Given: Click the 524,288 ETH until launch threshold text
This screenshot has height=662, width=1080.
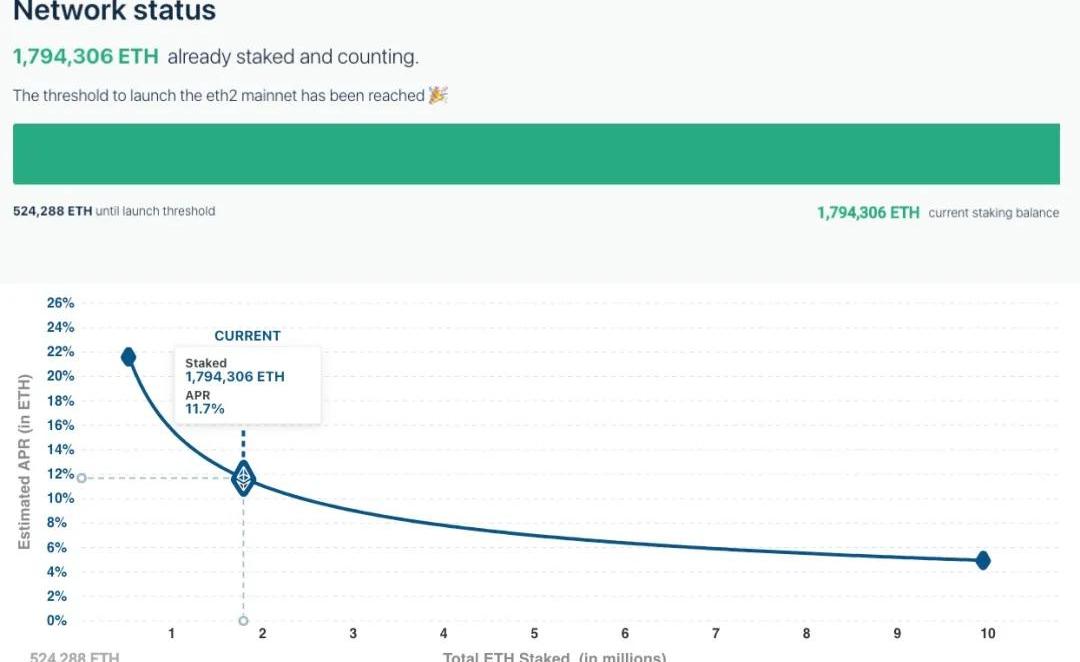Looking at the screenshot, I should click(114, 211).
